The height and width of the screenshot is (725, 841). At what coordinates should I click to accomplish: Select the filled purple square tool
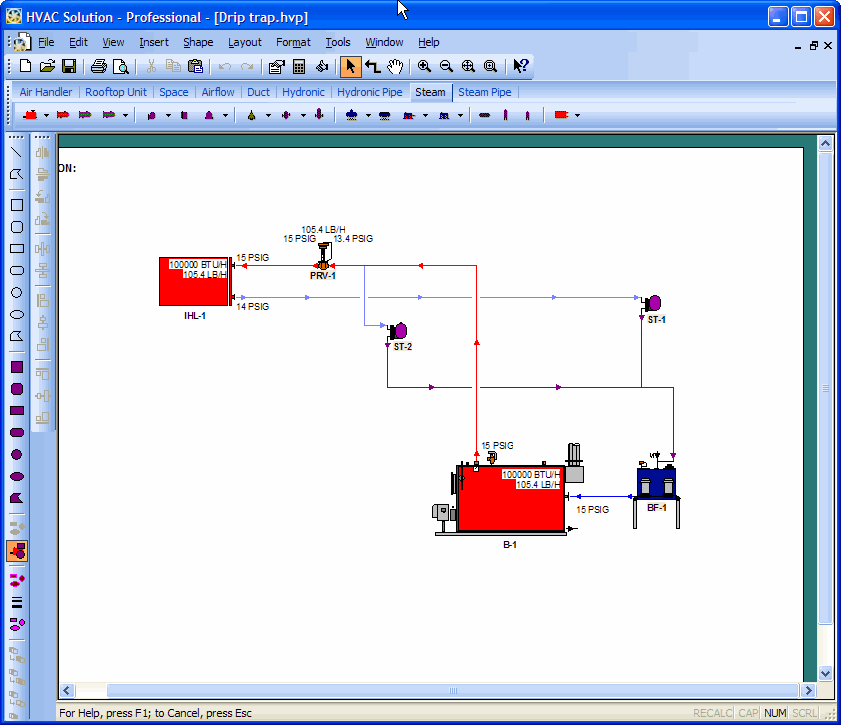point(17,367)
